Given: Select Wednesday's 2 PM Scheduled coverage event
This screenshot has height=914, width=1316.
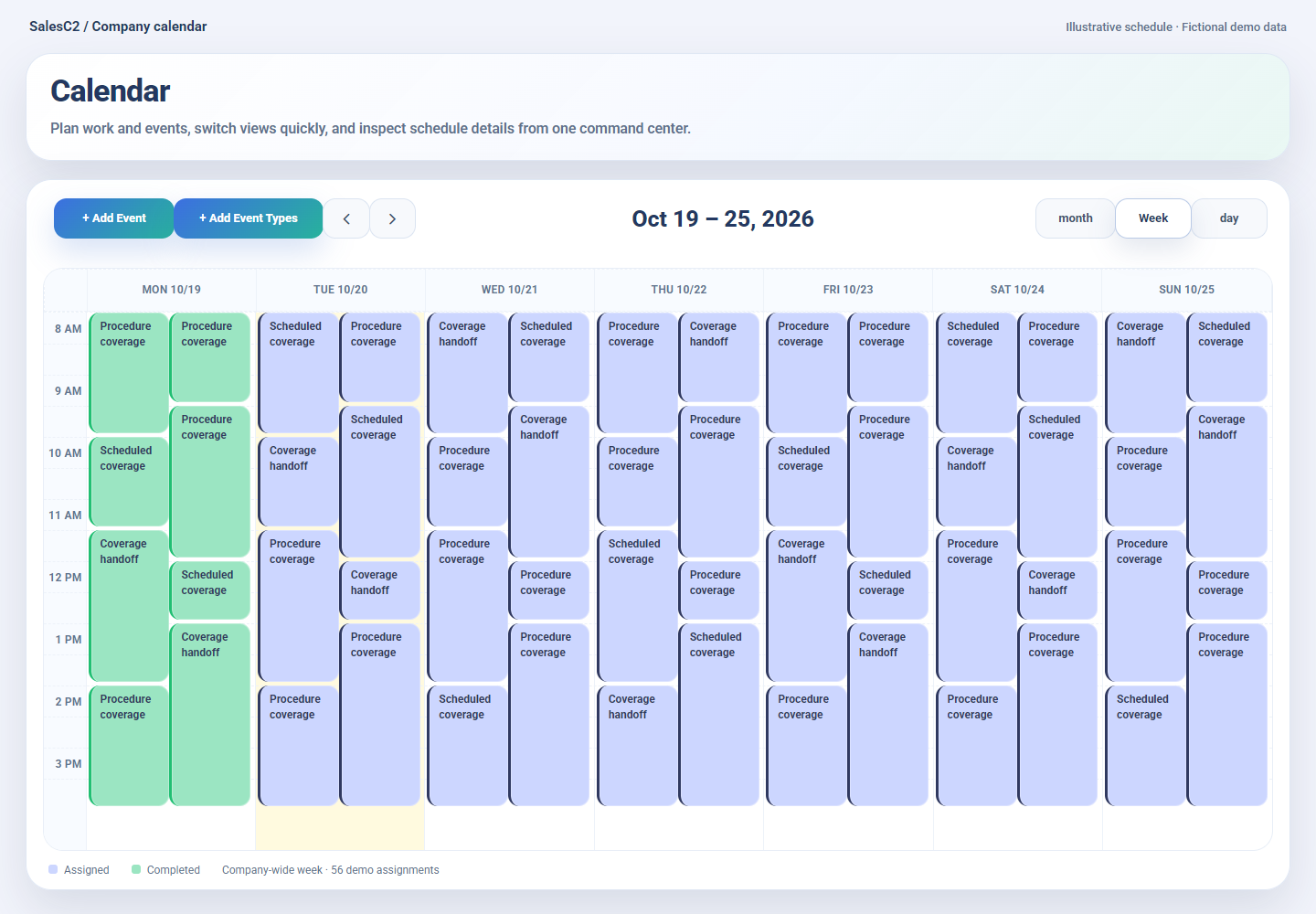Looking at the screenshot, I should pos(467,746).
